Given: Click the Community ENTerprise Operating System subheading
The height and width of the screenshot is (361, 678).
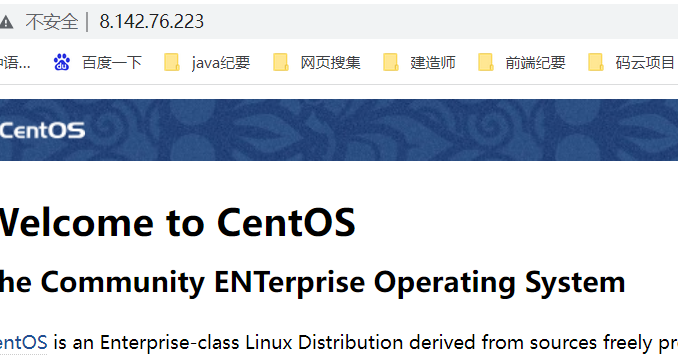Looking at the screenshot, I should pos(313,283).
